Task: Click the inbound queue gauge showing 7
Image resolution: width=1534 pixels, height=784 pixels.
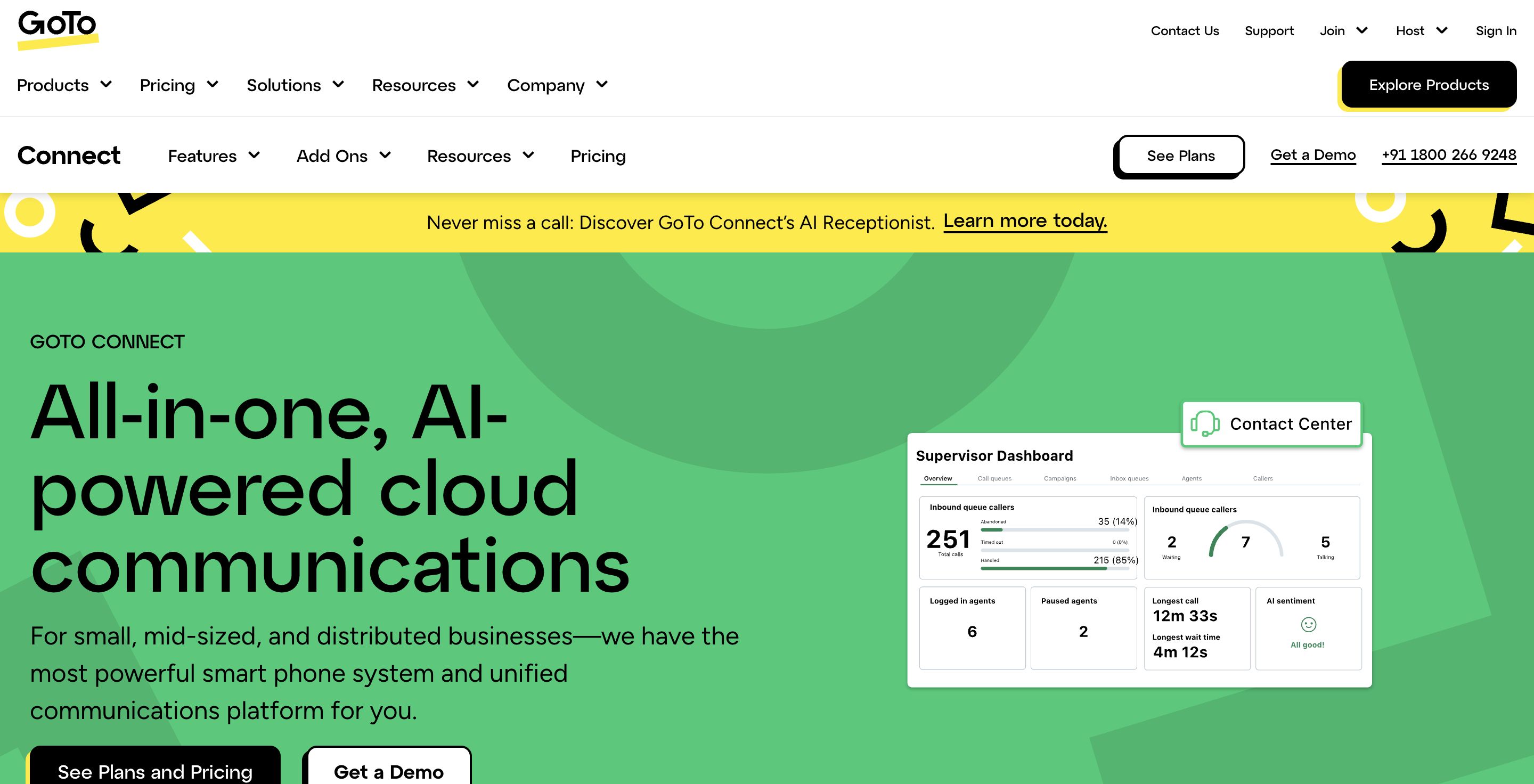Action: [1246, 540]
